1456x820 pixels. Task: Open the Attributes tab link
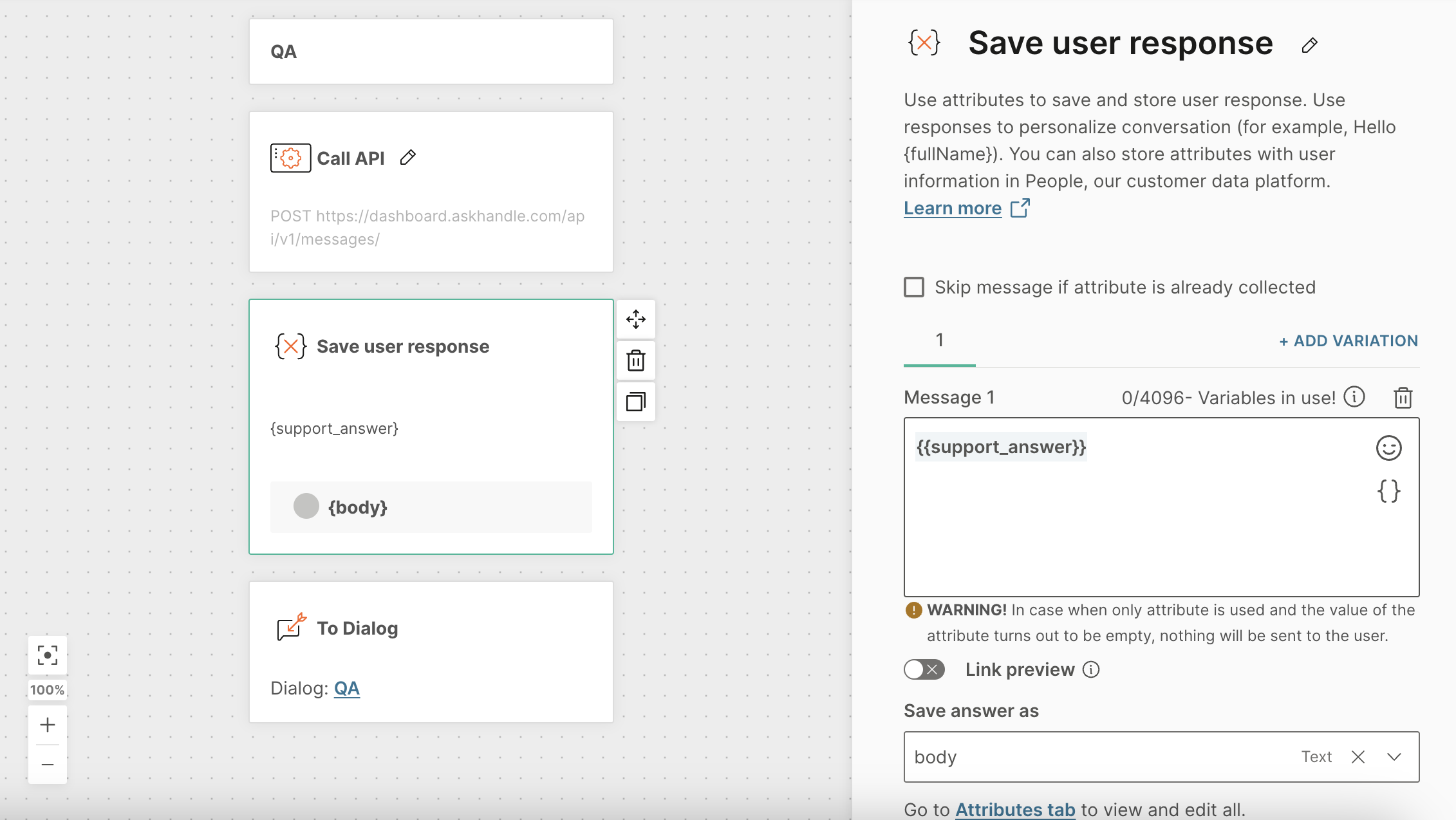coord(1015,809)
